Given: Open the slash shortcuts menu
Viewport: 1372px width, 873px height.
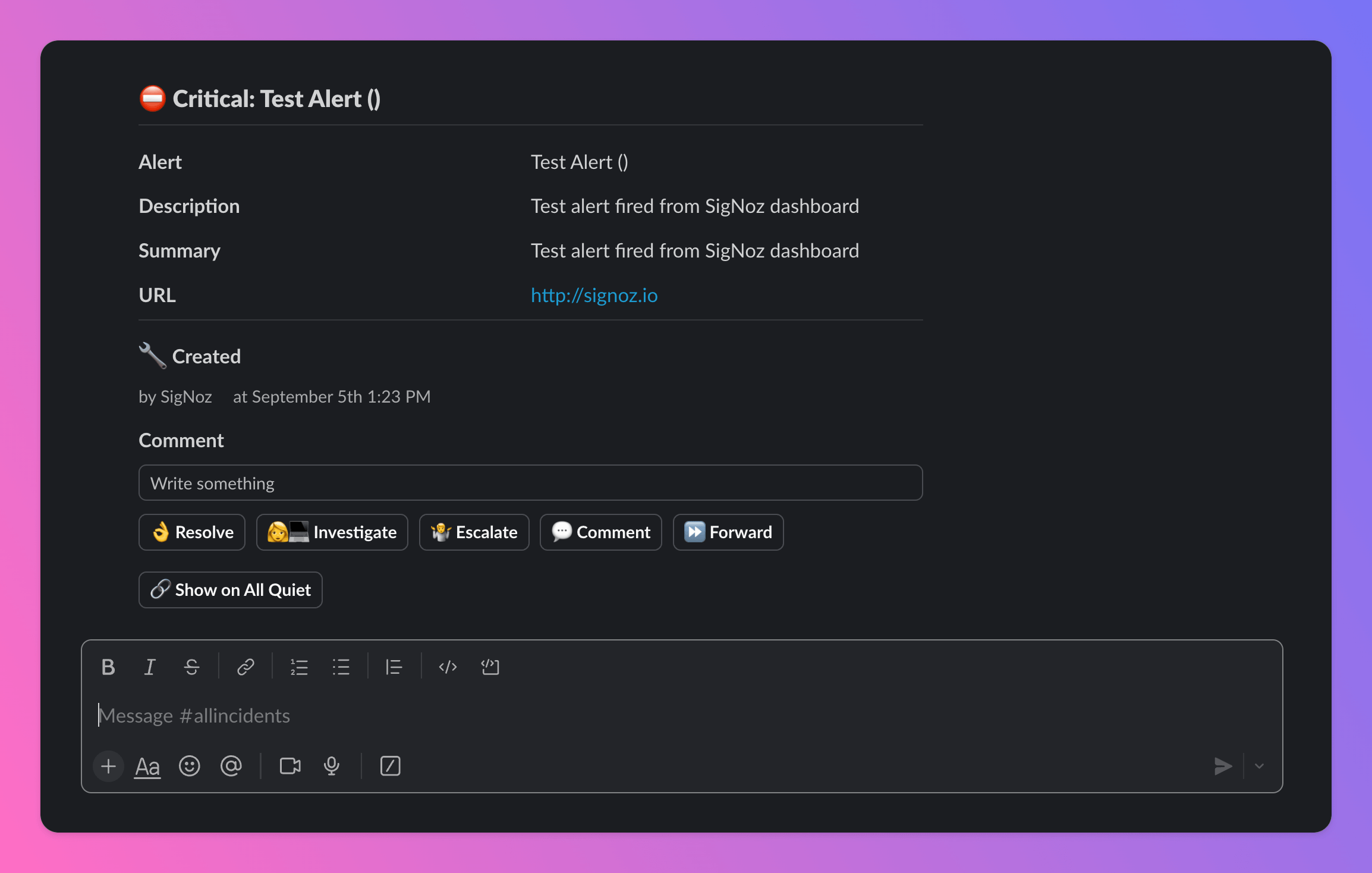Looking at the screenshot, I should tap(390, 766).
